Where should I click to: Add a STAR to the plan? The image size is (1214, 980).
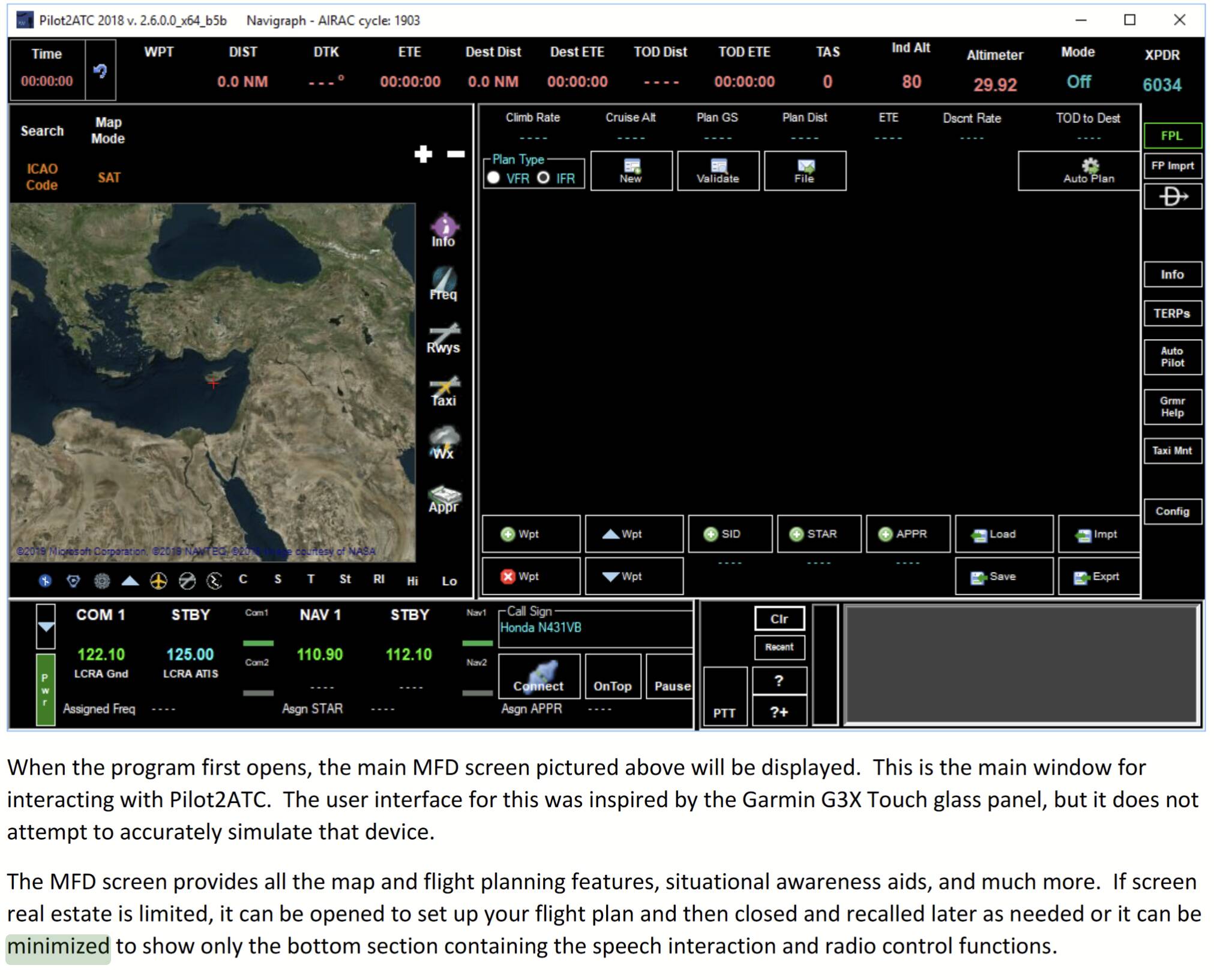click(x=819, y=534)
